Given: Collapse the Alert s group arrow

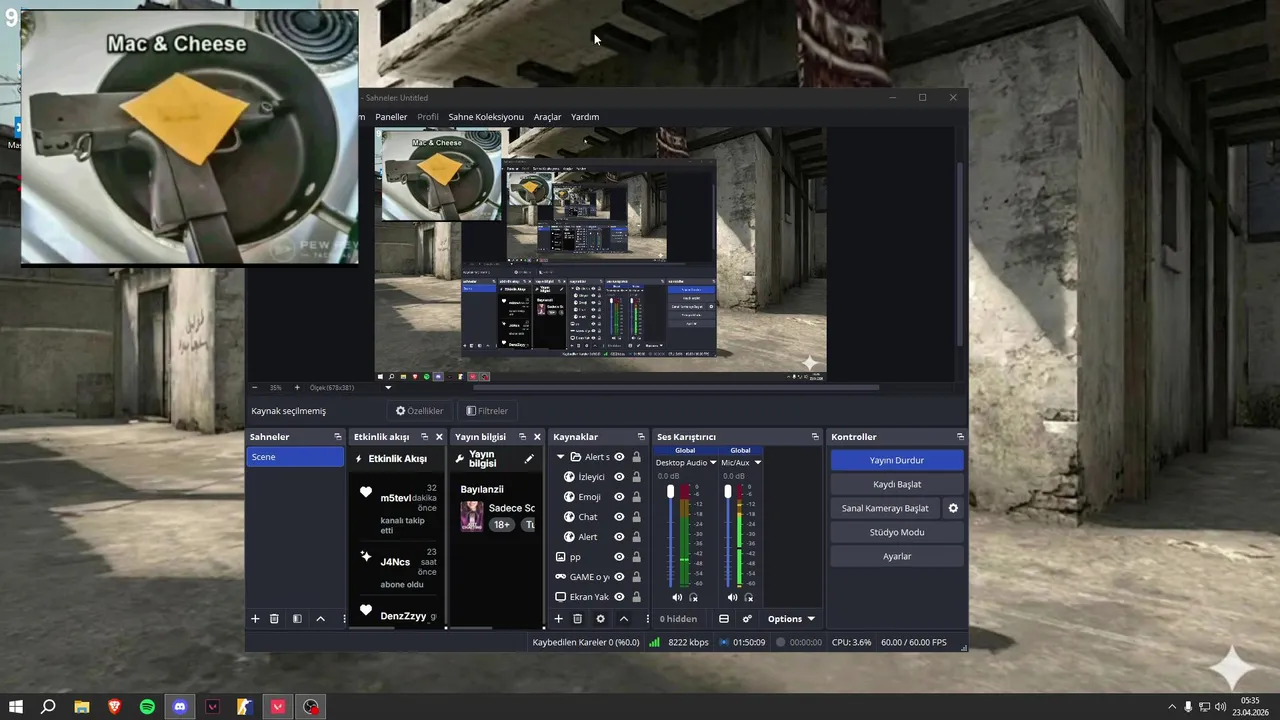Looking at the screenshot, I should point(561,457).
